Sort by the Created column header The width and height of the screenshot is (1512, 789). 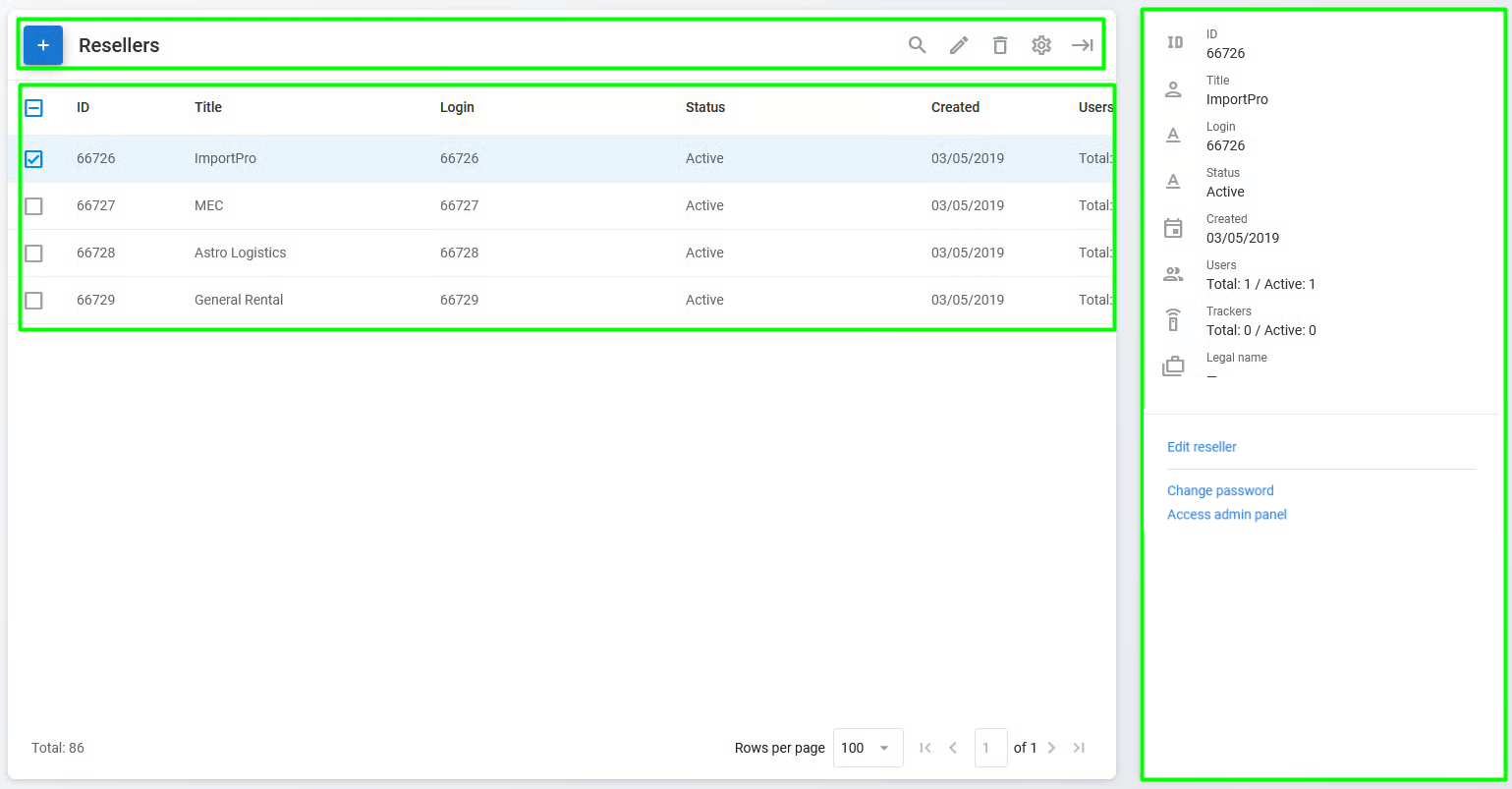(x=955, y=107)
